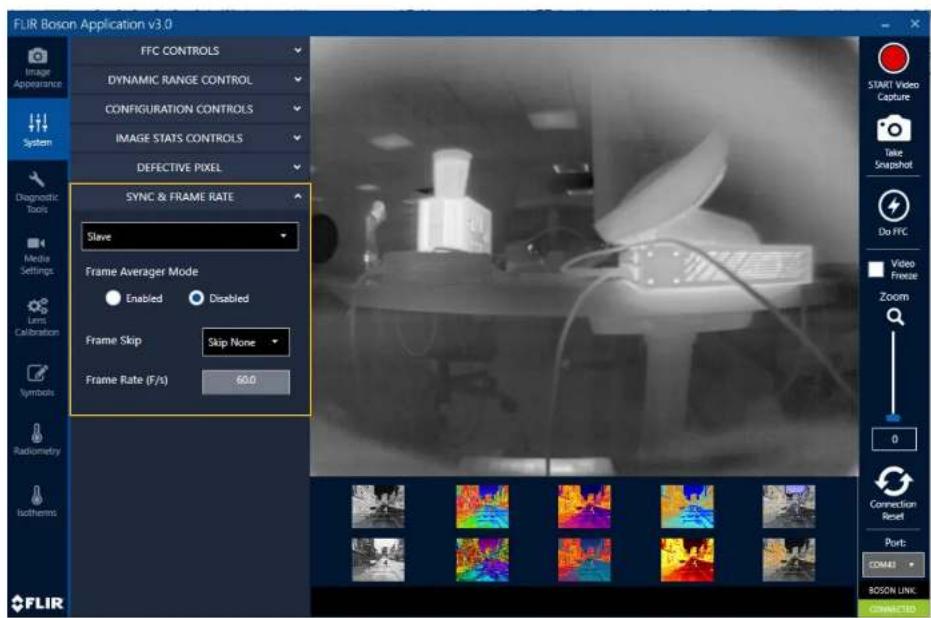Screen dimensions: 931x618
Task: Minimize the FLIR Boson Application window
Action: (x=885, y=25)
